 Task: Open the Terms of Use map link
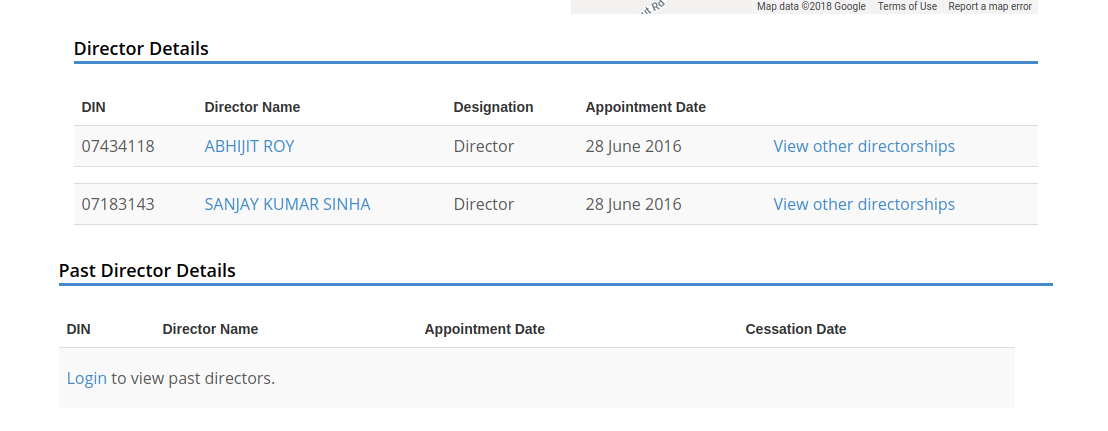click(907, 6)
